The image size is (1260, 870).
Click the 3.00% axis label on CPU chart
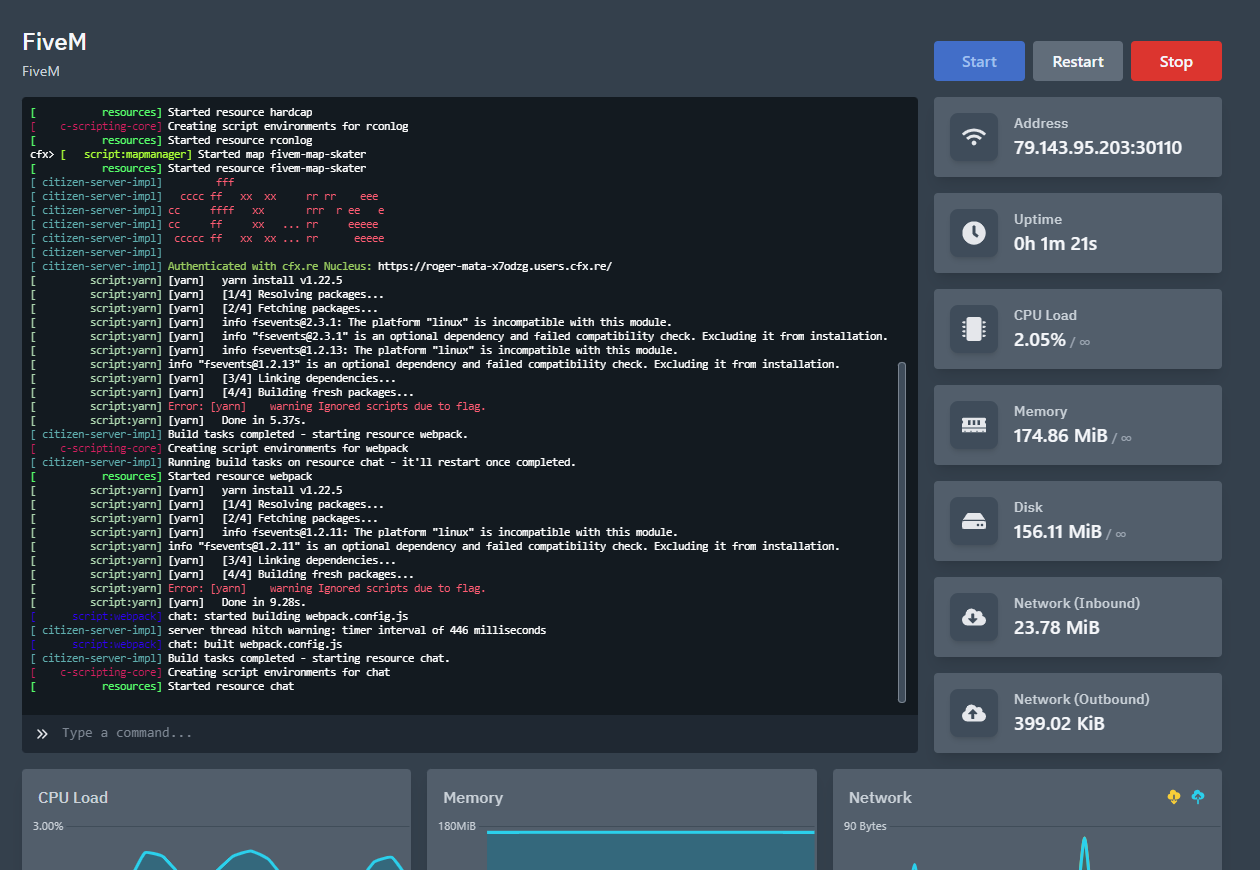point(48,826)
